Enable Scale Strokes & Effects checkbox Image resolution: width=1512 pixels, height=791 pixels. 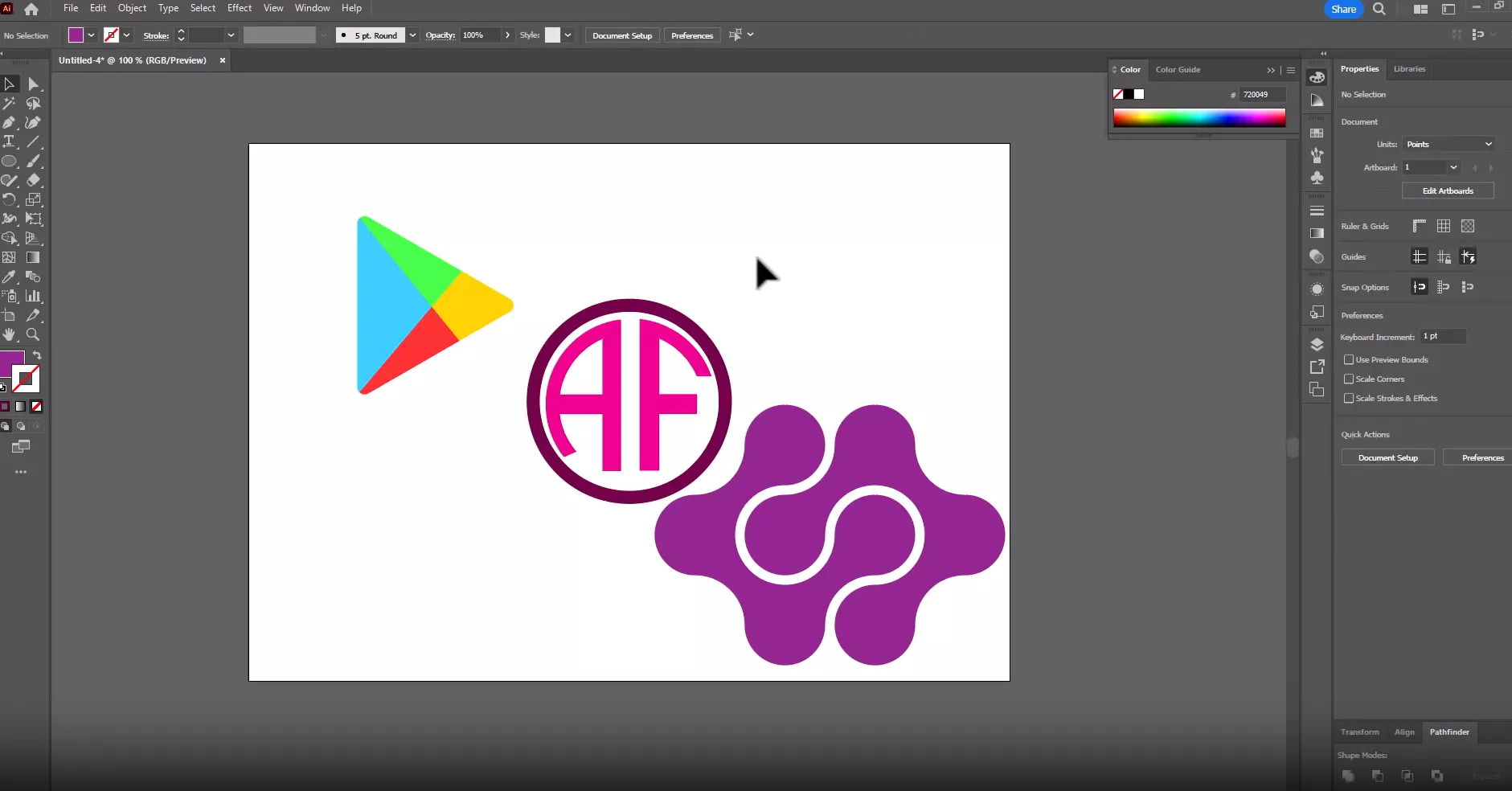click(x=1349, y=398)
